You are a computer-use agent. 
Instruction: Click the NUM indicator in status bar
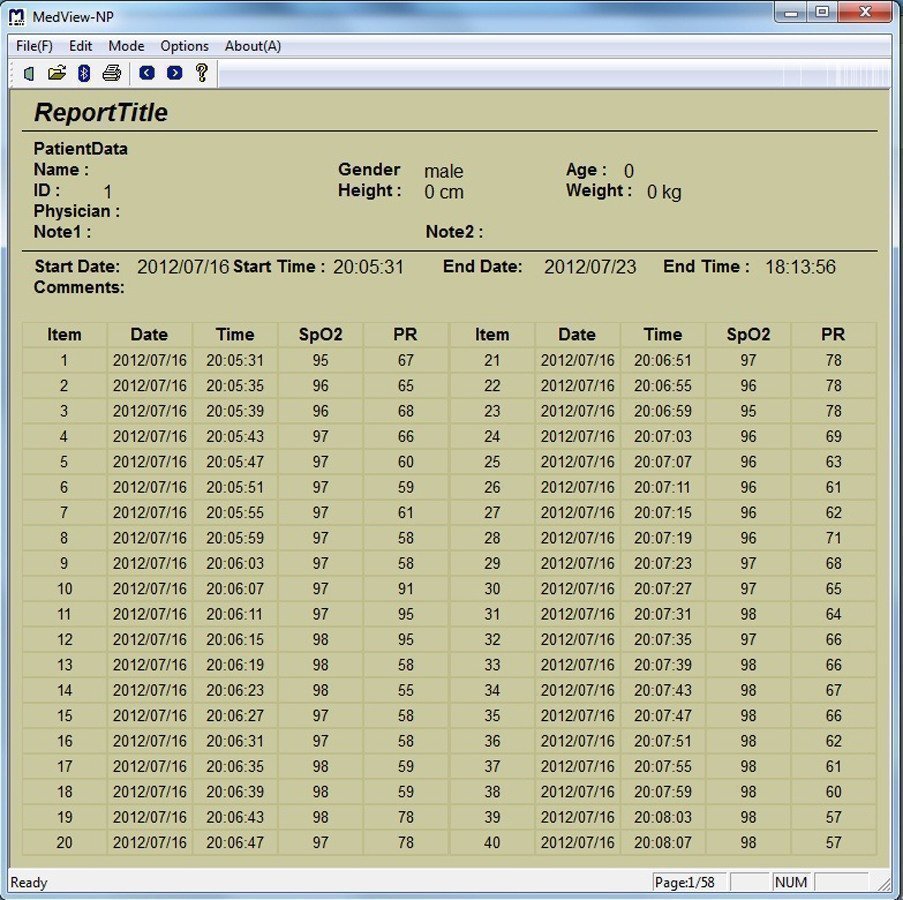pos(791,883)
